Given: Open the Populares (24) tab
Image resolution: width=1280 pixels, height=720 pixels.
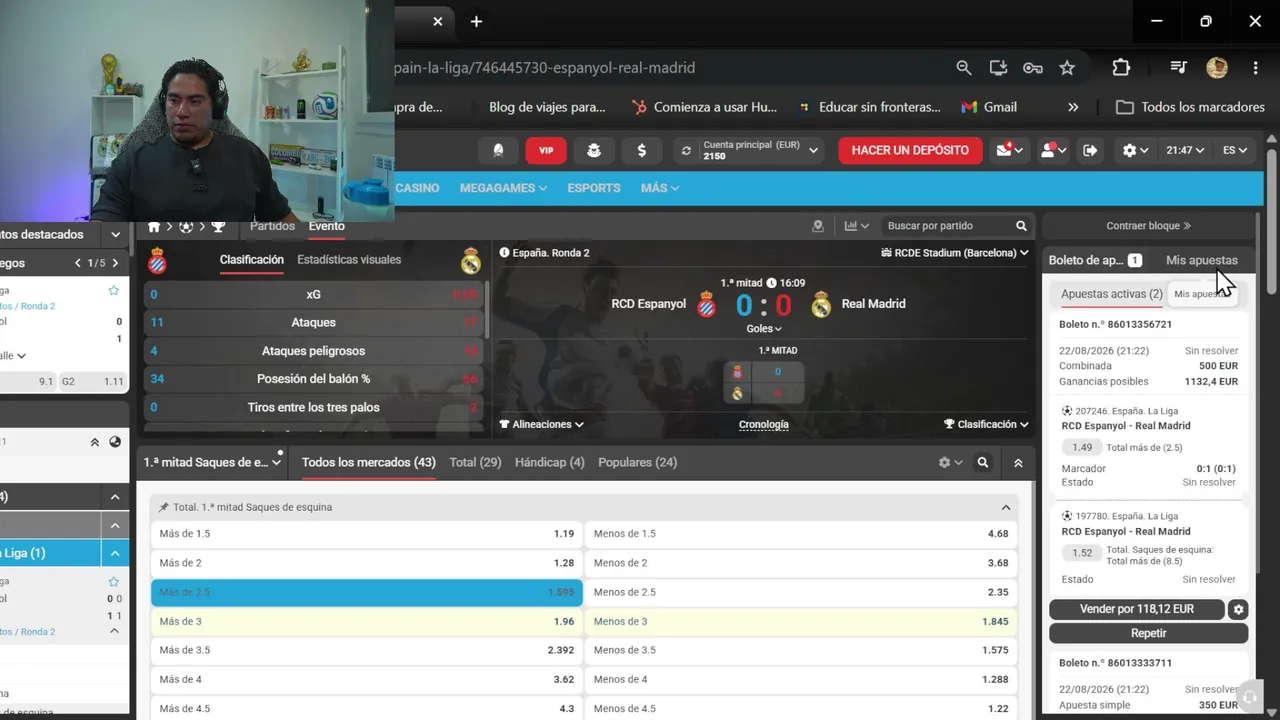Looking at the screenshot, I should point(638,462).
